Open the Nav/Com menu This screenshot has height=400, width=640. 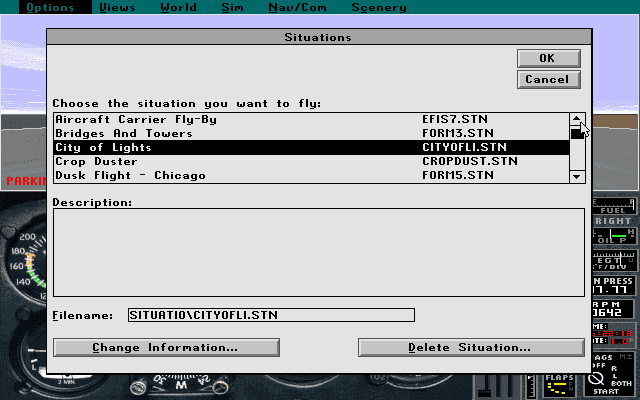tap(295, 7)
